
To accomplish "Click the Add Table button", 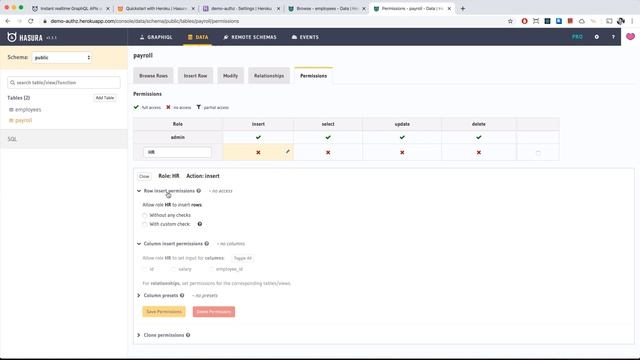I will 105,98.
